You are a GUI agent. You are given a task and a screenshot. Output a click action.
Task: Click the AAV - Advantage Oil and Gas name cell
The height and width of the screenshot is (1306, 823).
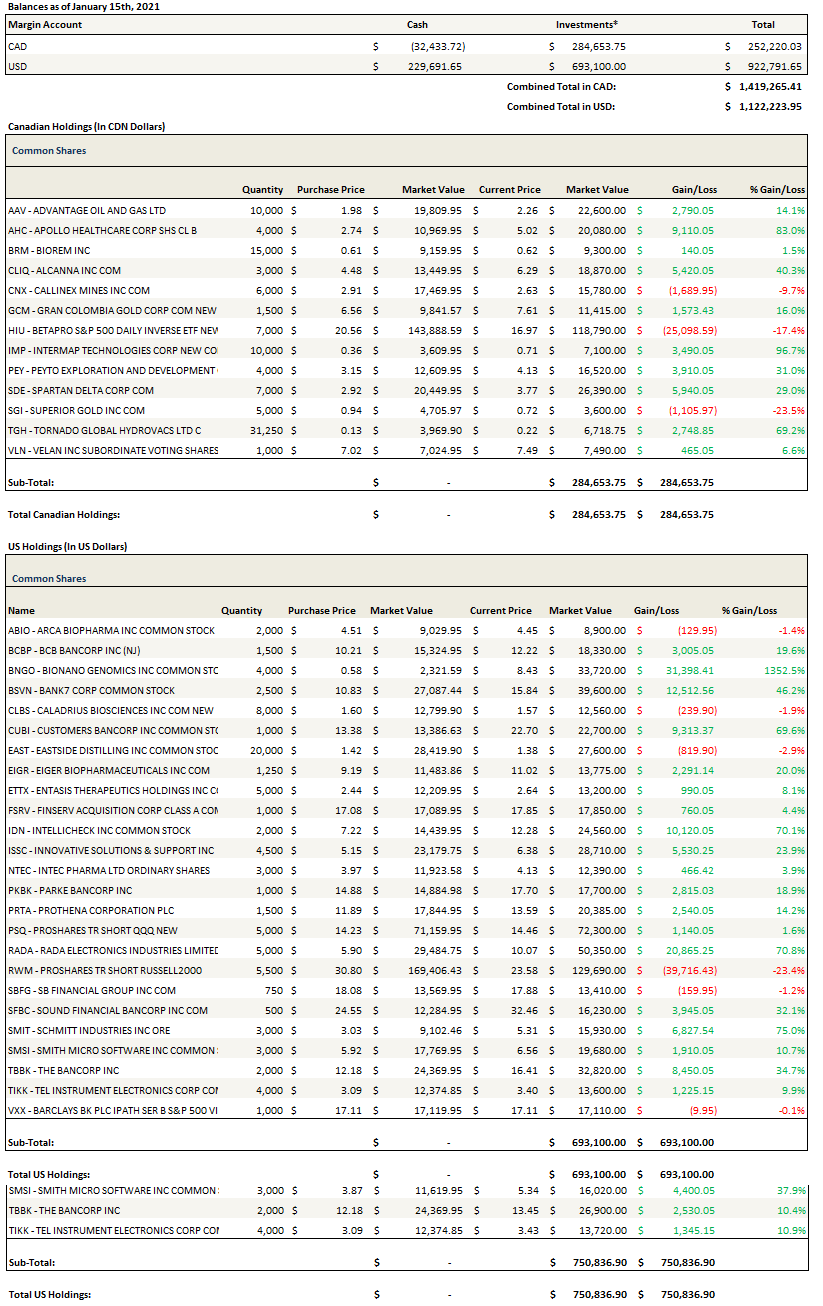tap(87, 211)
